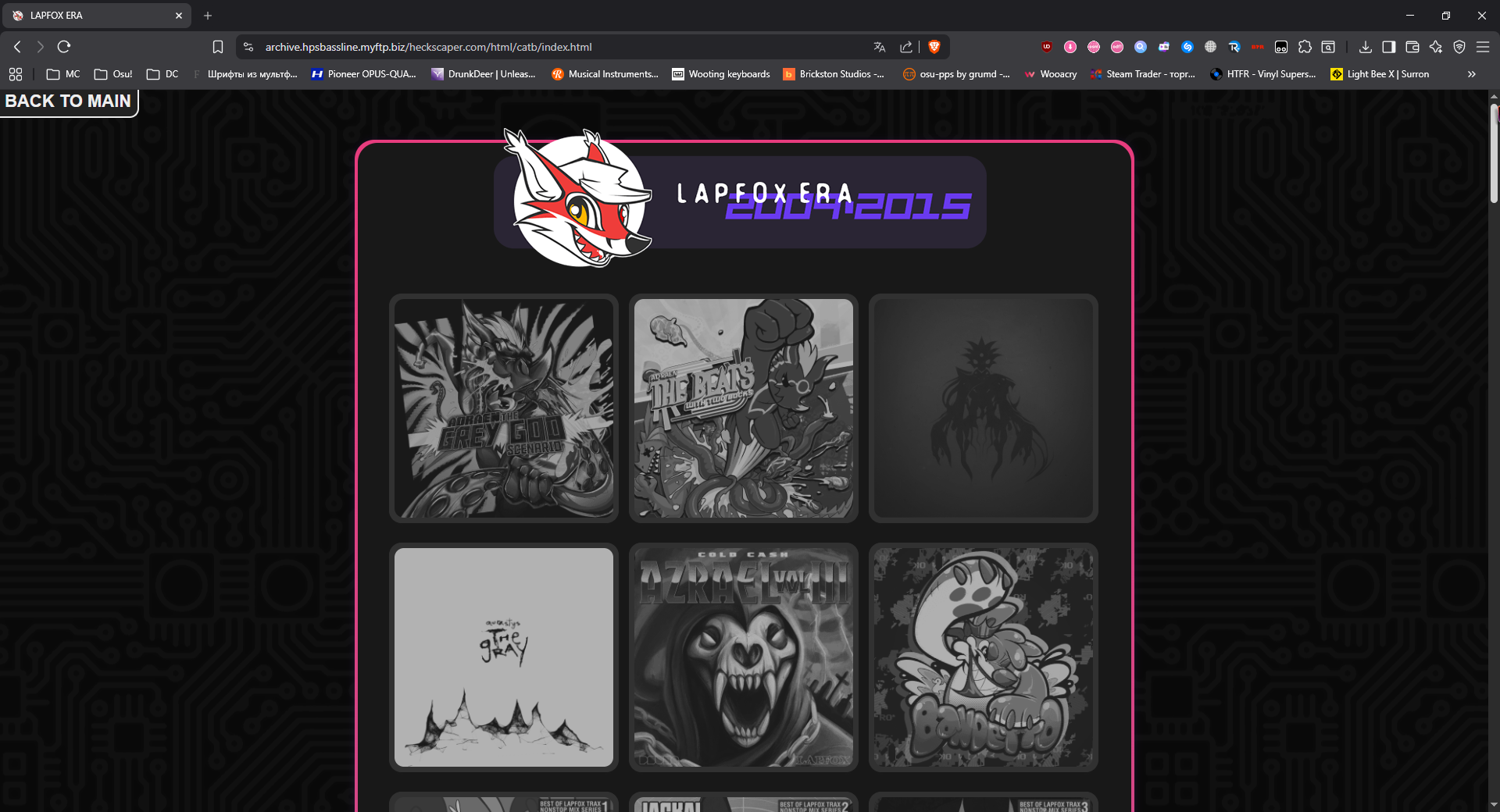Image resolution: width=1500 pixels, height=812 pixels.
Task: Open the MC bookmarks folder
Action: point(63,74)
